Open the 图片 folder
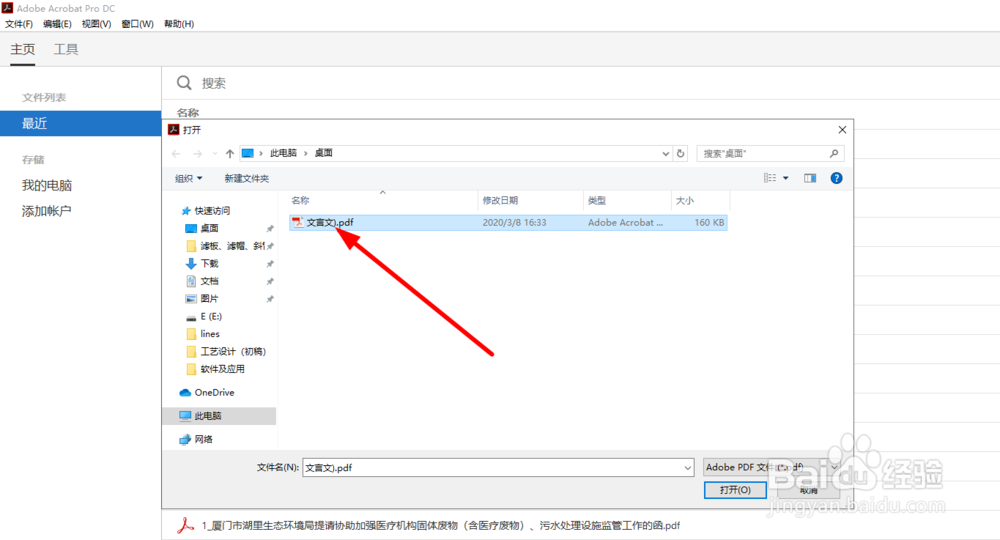The width and height of the screenshot is (1000, 540). click(209, 298)
